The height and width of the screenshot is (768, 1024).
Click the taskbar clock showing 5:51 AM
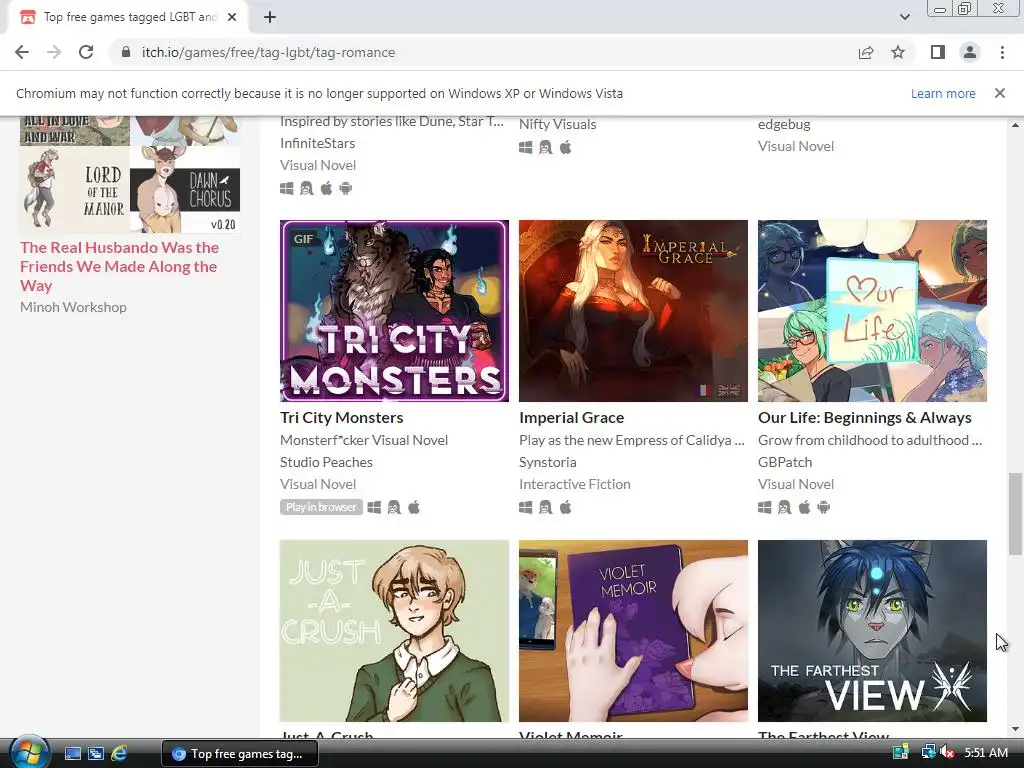986,753
